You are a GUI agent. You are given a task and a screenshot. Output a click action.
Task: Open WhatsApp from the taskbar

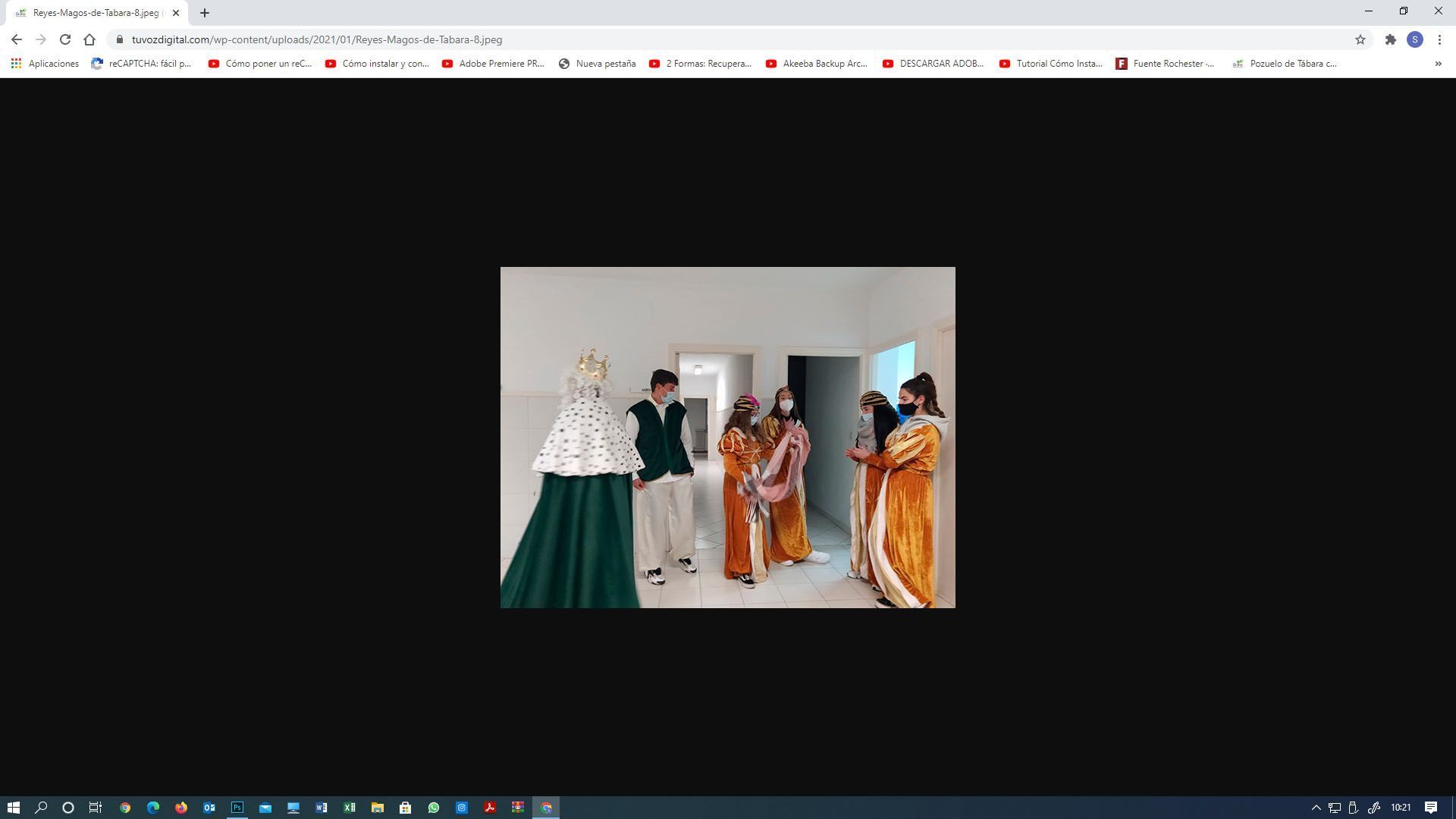(434, 808)
